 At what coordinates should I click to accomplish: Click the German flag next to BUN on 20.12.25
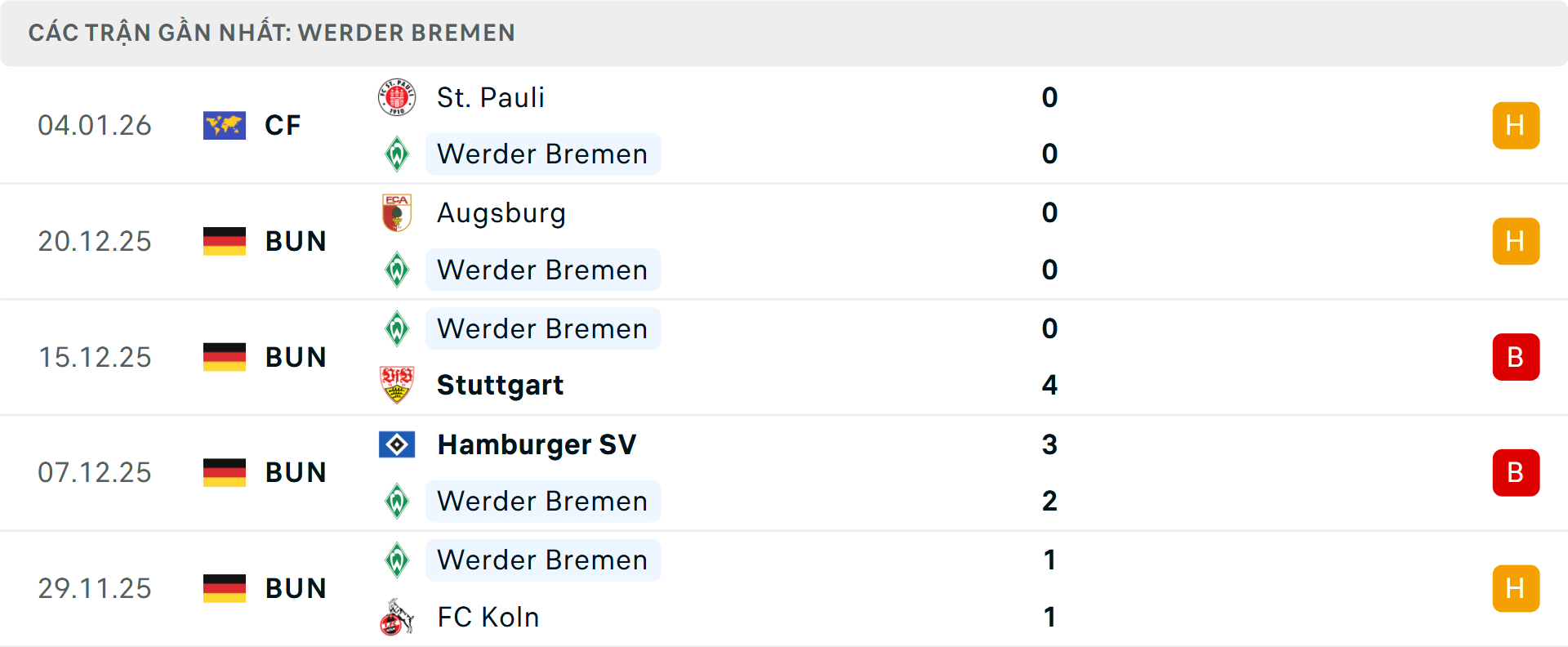coord(224,241)
